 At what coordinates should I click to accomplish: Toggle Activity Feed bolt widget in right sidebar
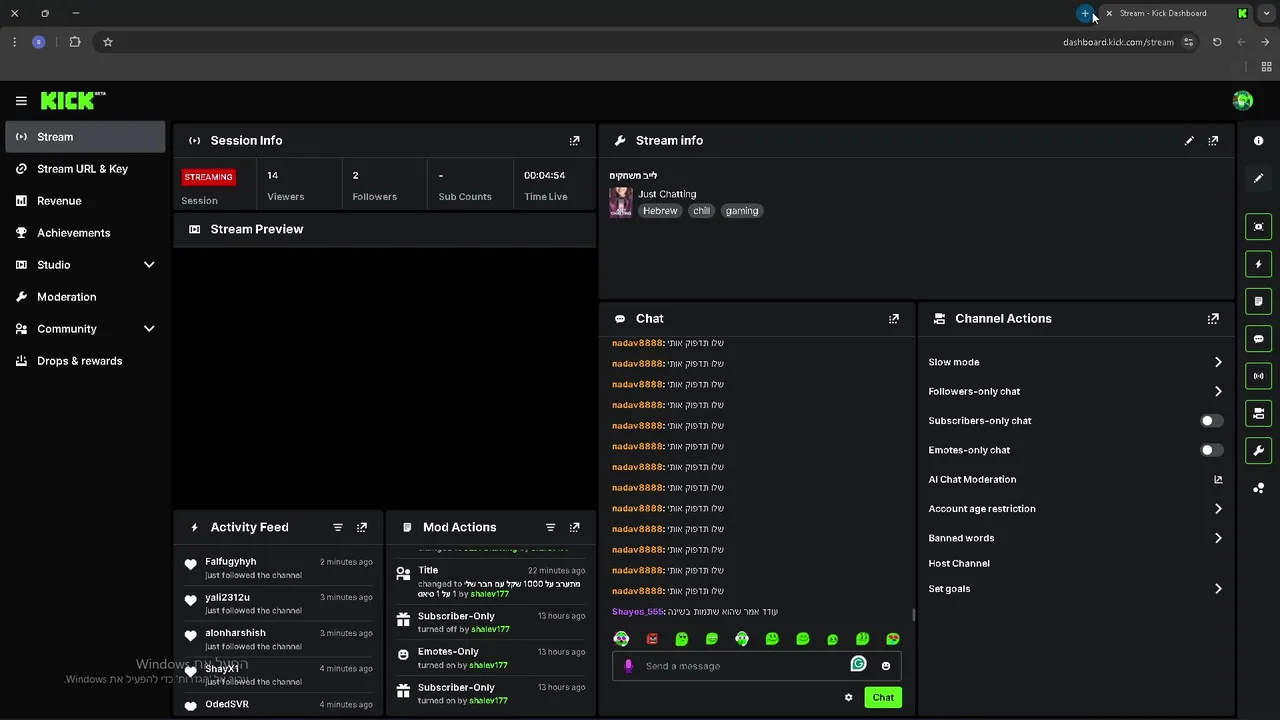point(1259,264)
